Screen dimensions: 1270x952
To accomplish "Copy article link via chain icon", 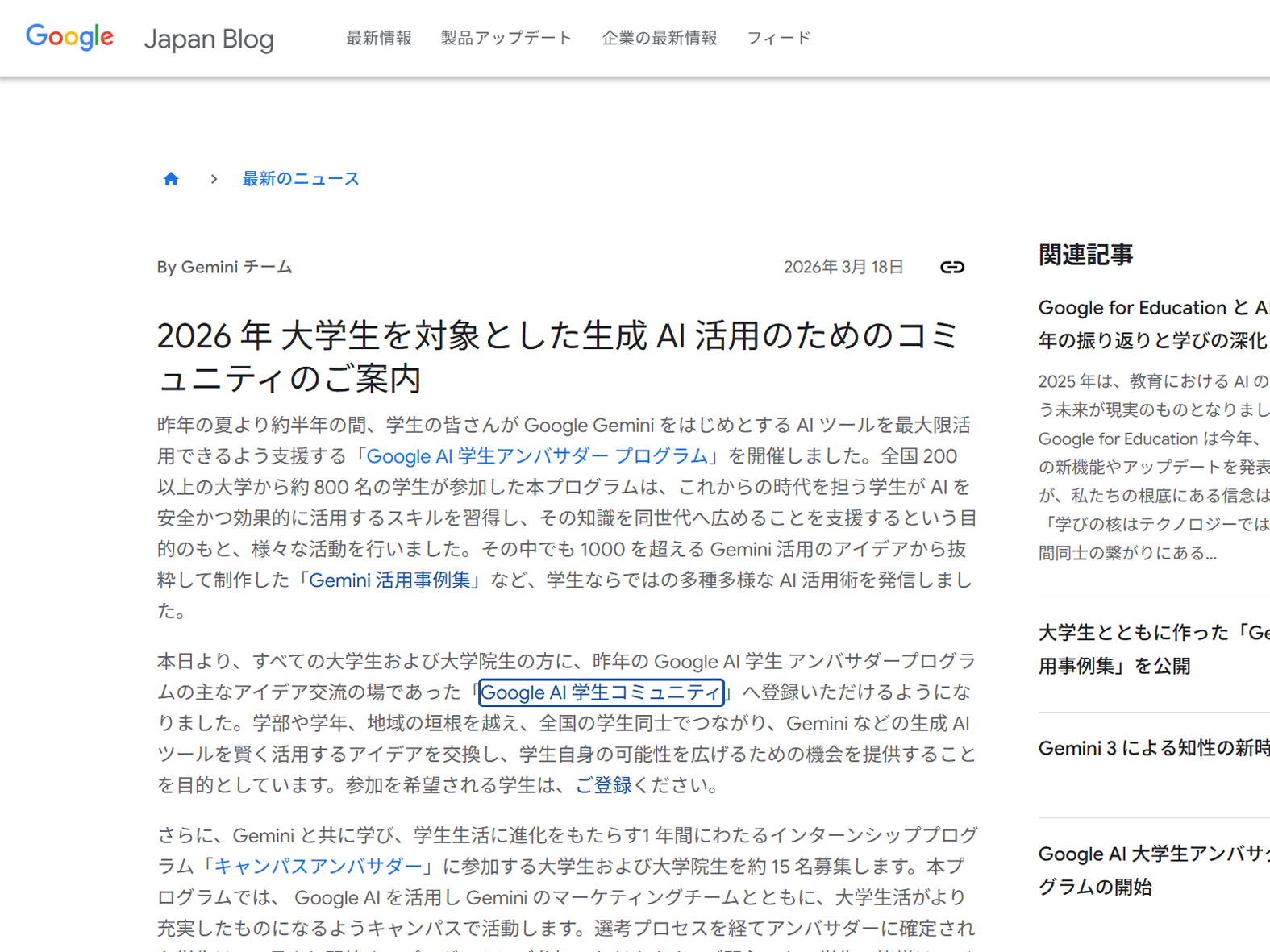I will click(x=952, y=267).
